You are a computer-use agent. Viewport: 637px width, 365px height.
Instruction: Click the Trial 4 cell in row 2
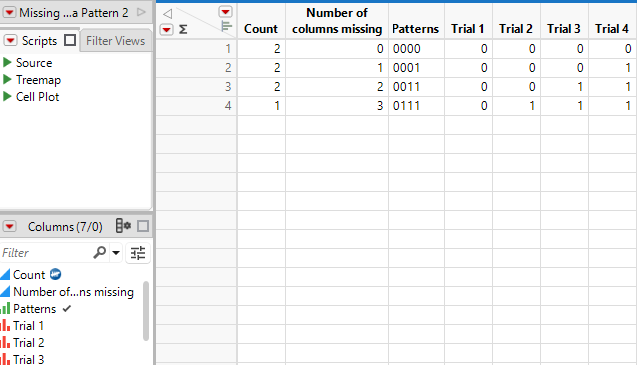pyautogui.click(x=612, y=68)
